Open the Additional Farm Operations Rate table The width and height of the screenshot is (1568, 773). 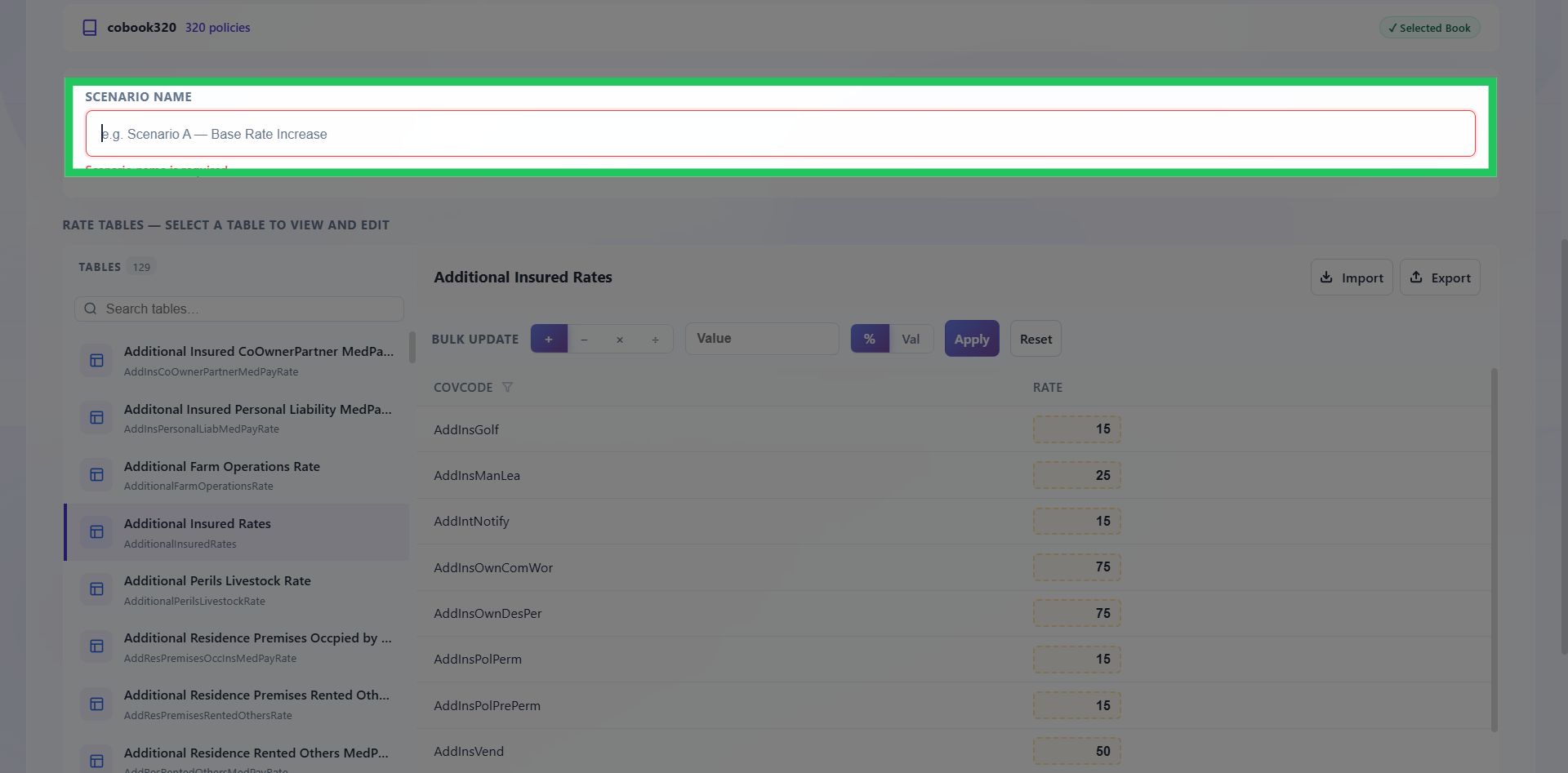pyautogui.click(x=237, y=475)
